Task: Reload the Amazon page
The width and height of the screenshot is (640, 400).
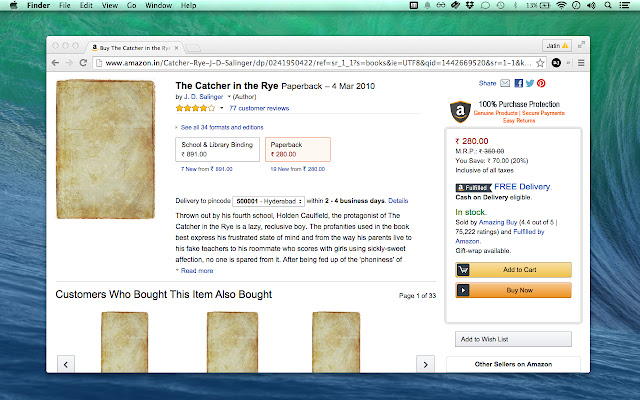Action: 83,63
